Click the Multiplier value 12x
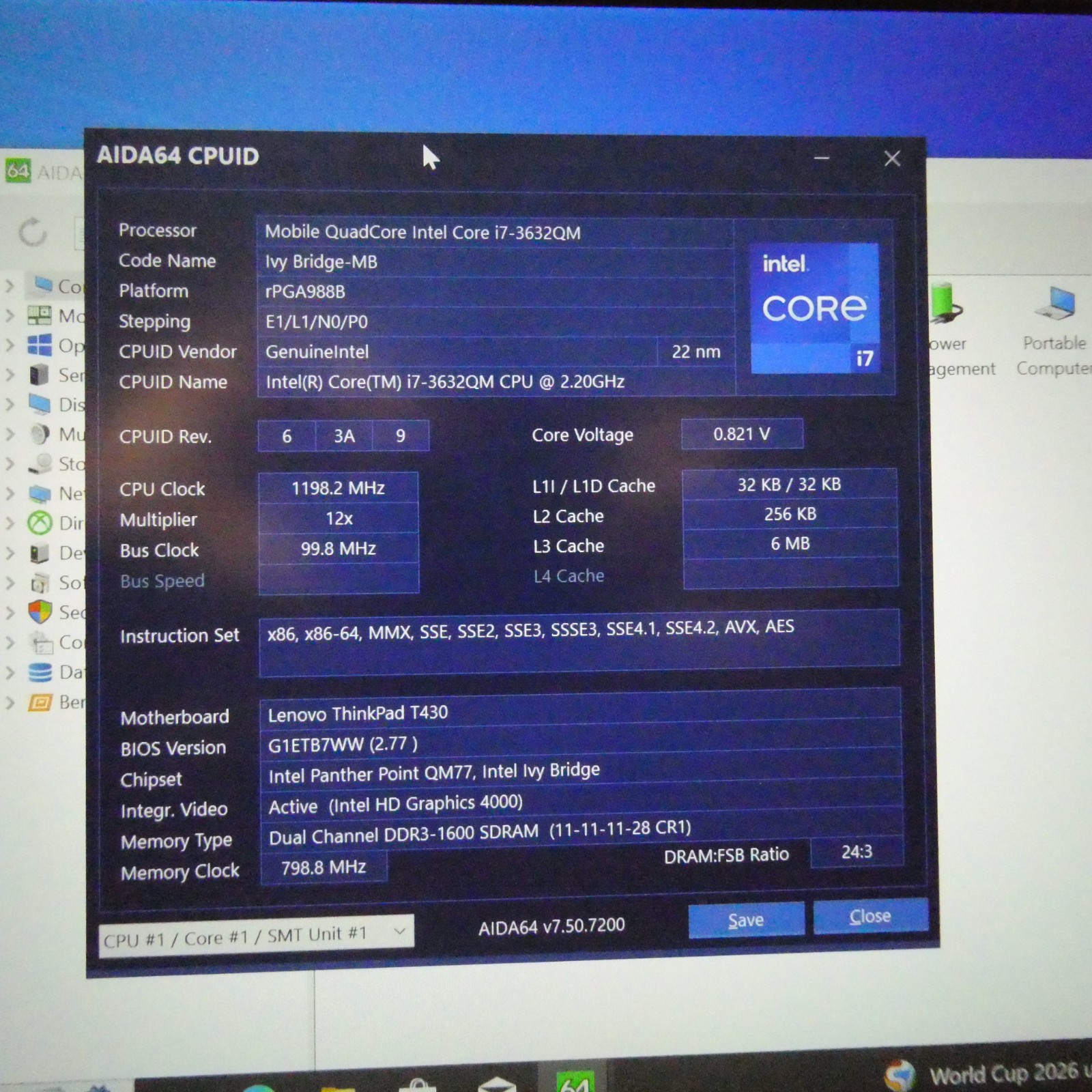The width and height of the screenshot is (1092, 1092). coord(339,519)
